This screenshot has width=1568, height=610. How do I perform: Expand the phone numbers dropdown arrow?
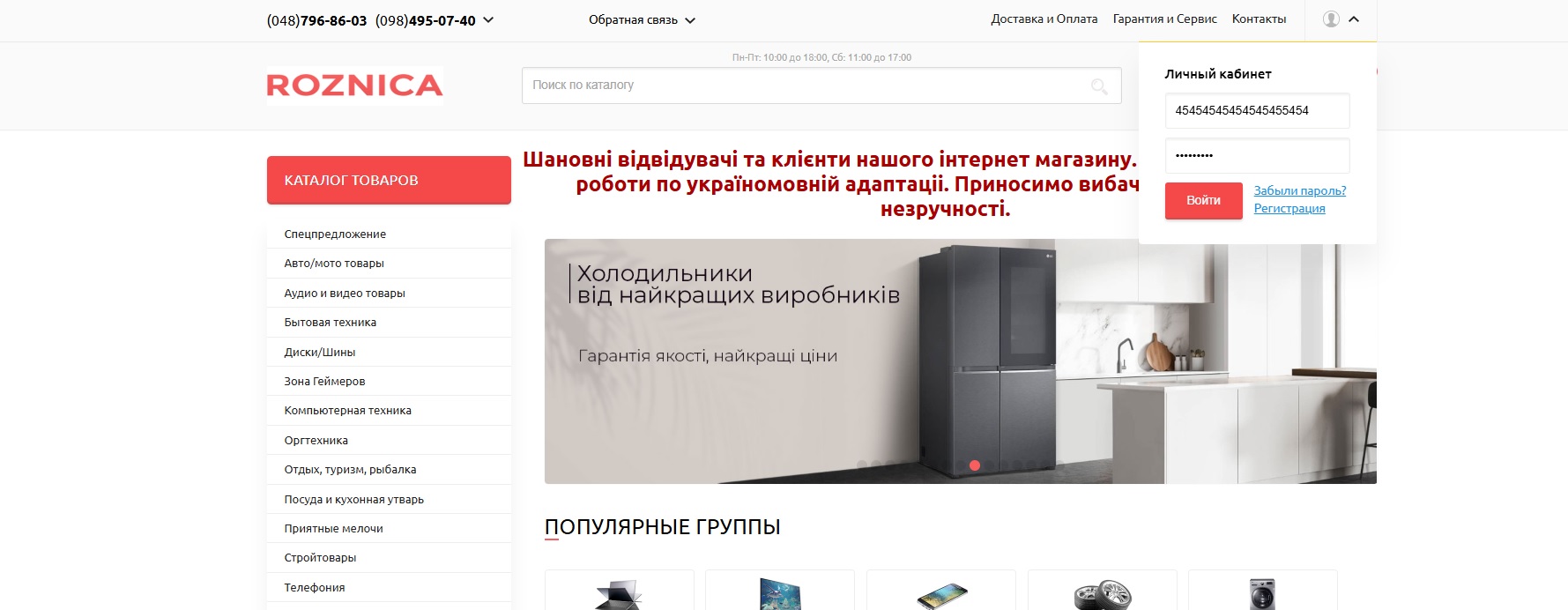pyautogui.click(x=489, y=20)
